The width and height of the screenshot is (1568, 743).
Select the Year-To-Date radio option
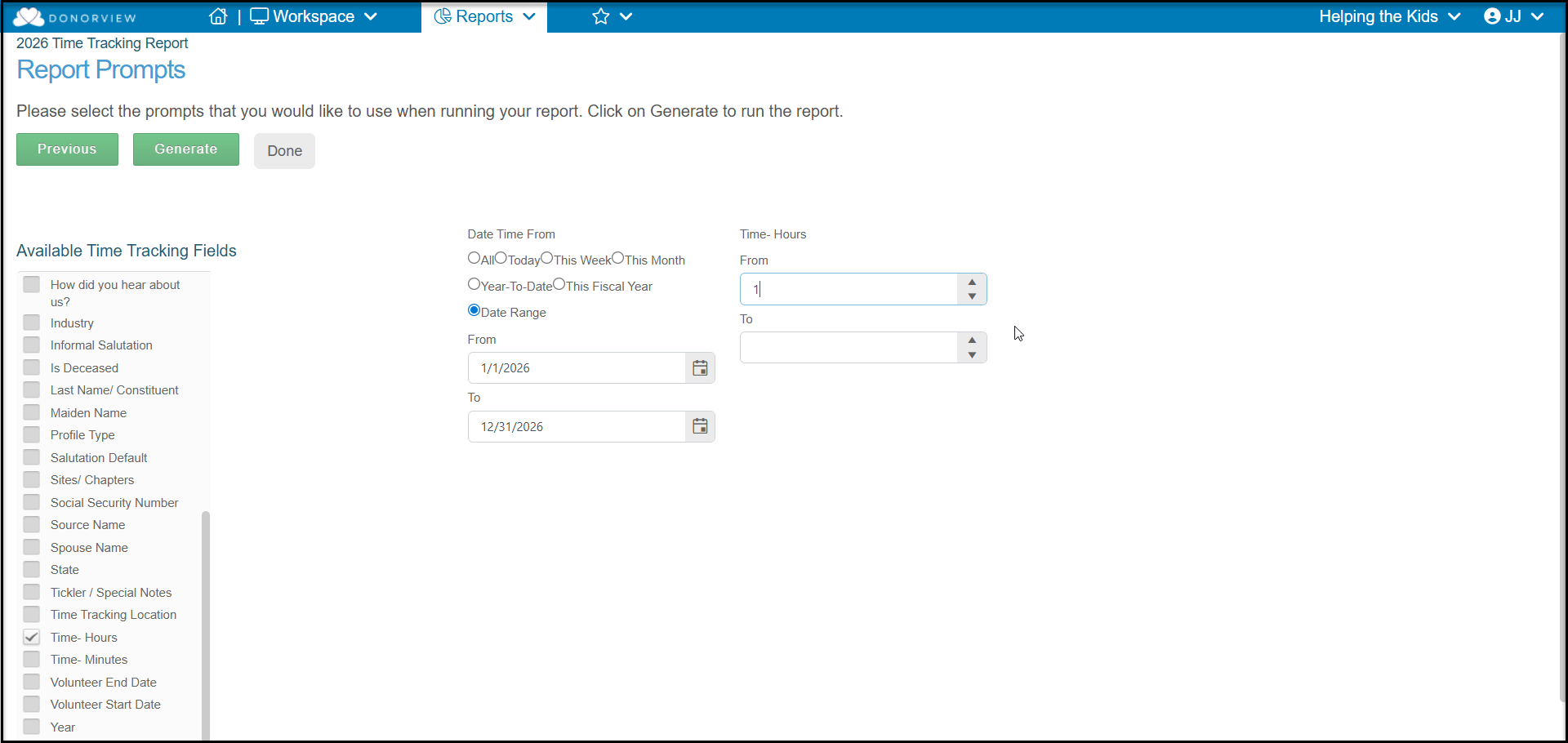(x=474, y=284)
